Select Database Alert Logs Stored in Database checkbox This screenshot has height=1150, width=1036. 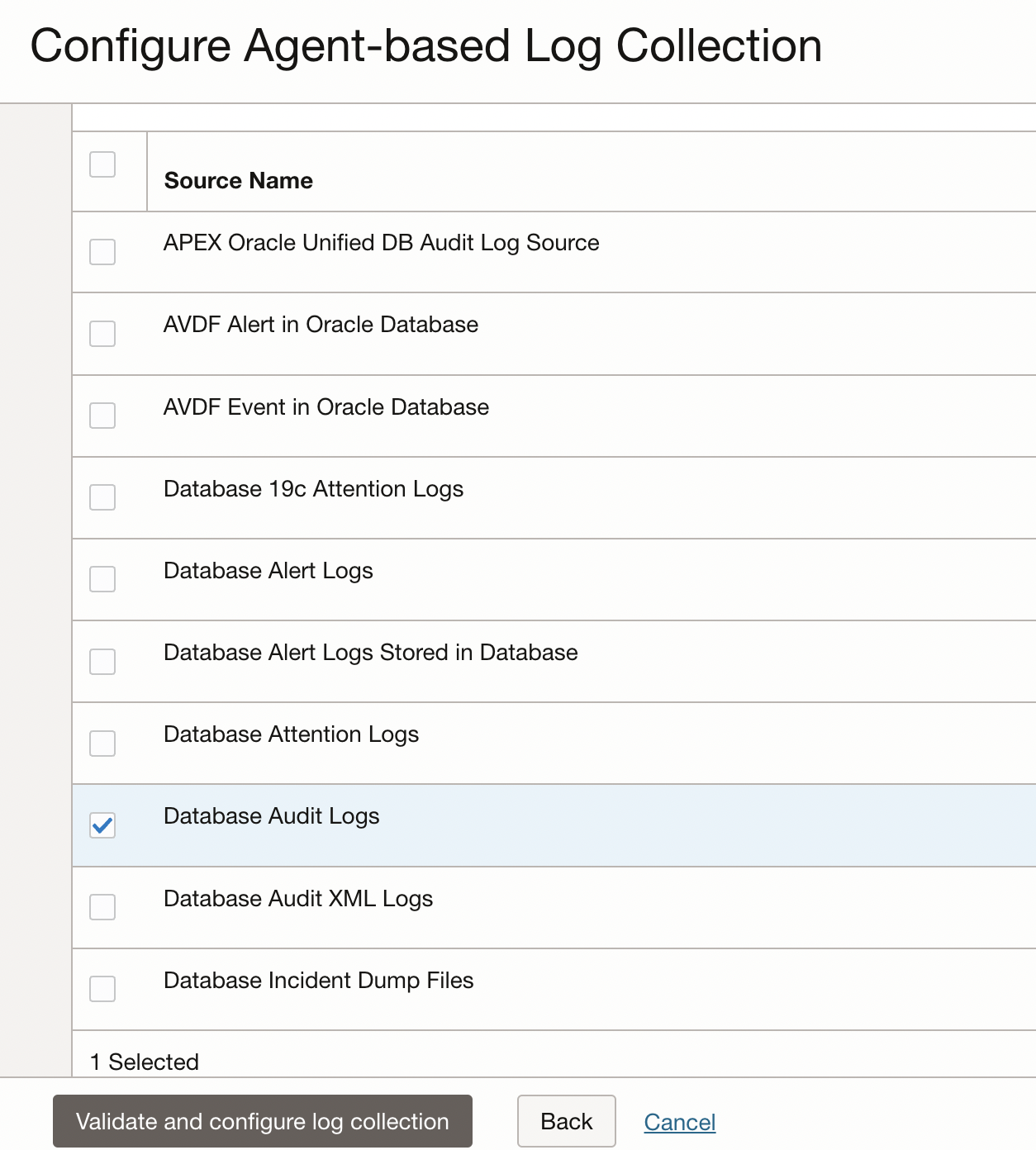[102, 662]
